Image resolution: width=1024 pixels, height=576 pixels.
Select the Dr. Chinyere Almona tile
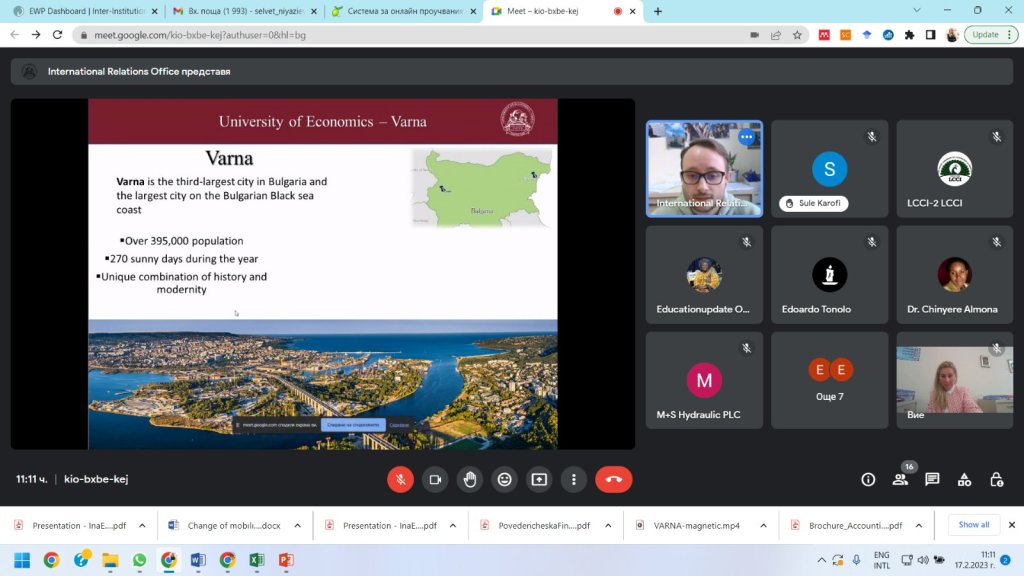tap(954, 274)
